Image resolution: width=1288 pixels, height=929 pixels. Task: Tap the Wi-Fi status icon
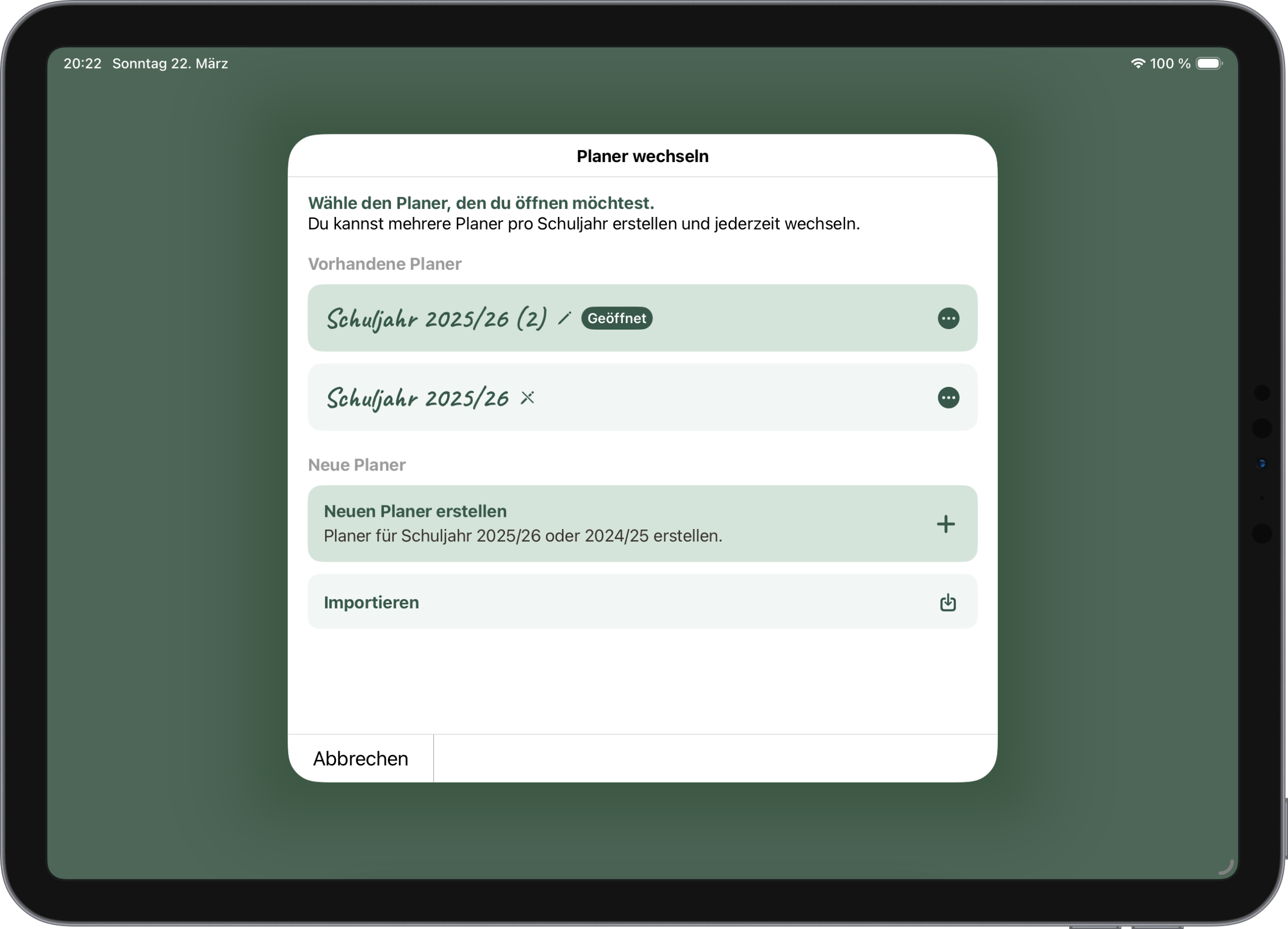point(1138,63)
